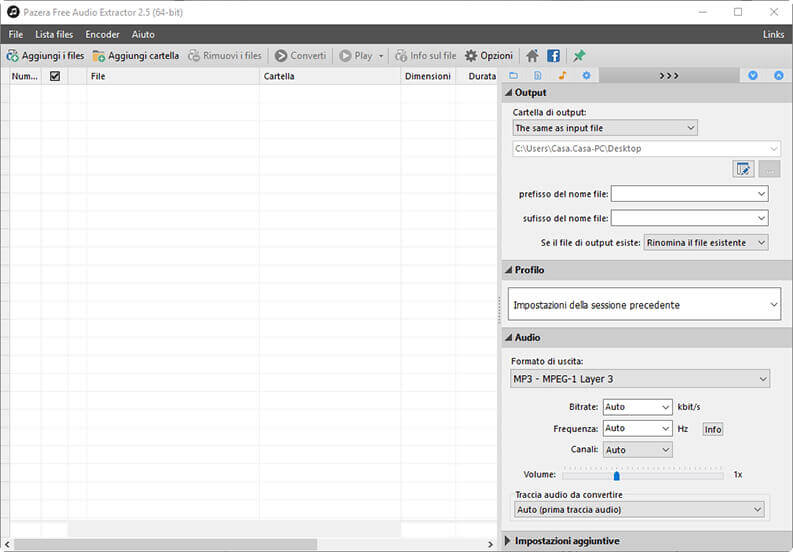
Task: Click the green pin icon
Action: point(579,56)
